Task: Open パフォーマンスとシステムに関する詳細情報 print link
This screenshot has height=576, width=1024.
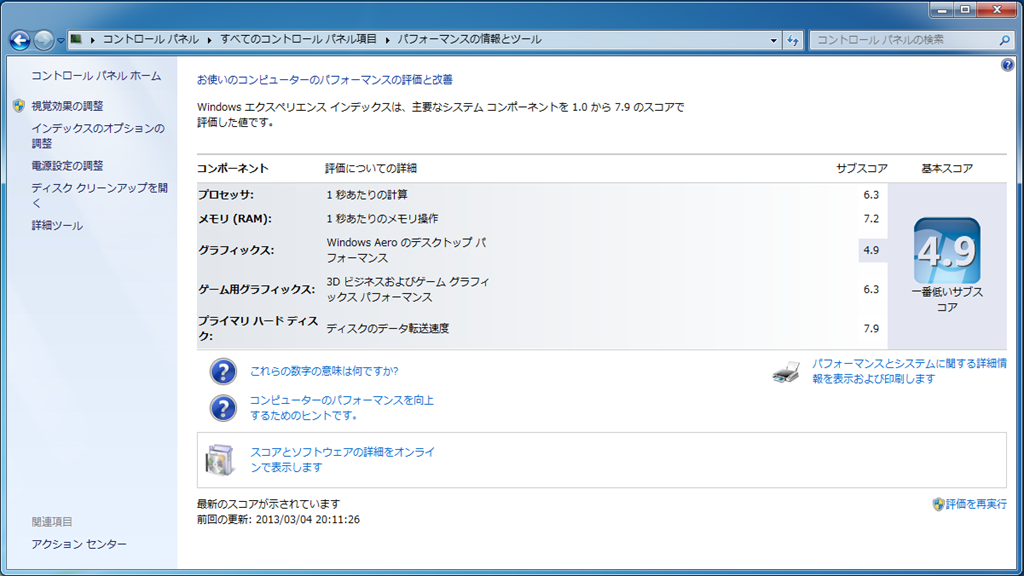Action: point(909,371)
